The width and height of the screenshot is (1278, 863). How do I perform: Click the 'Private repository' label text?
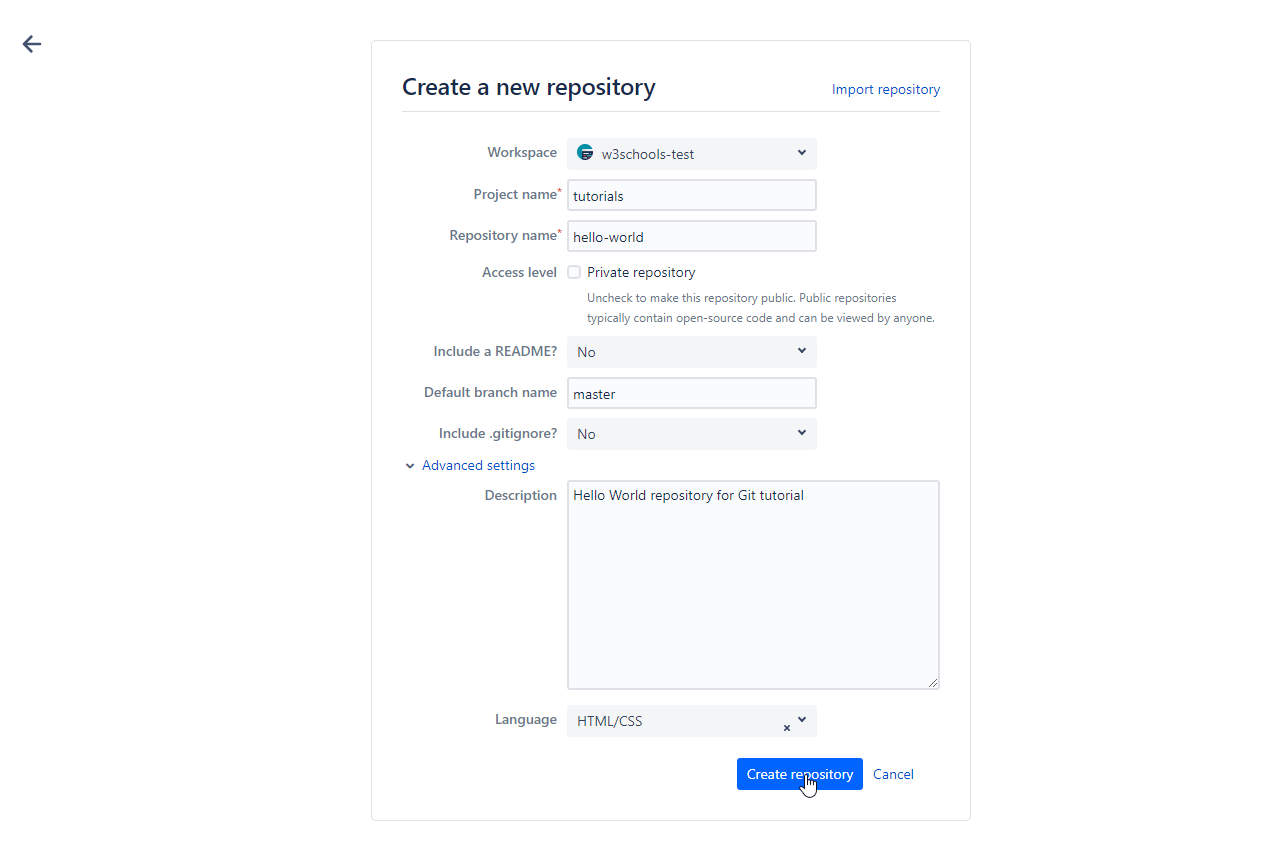(x=641, y=272)
